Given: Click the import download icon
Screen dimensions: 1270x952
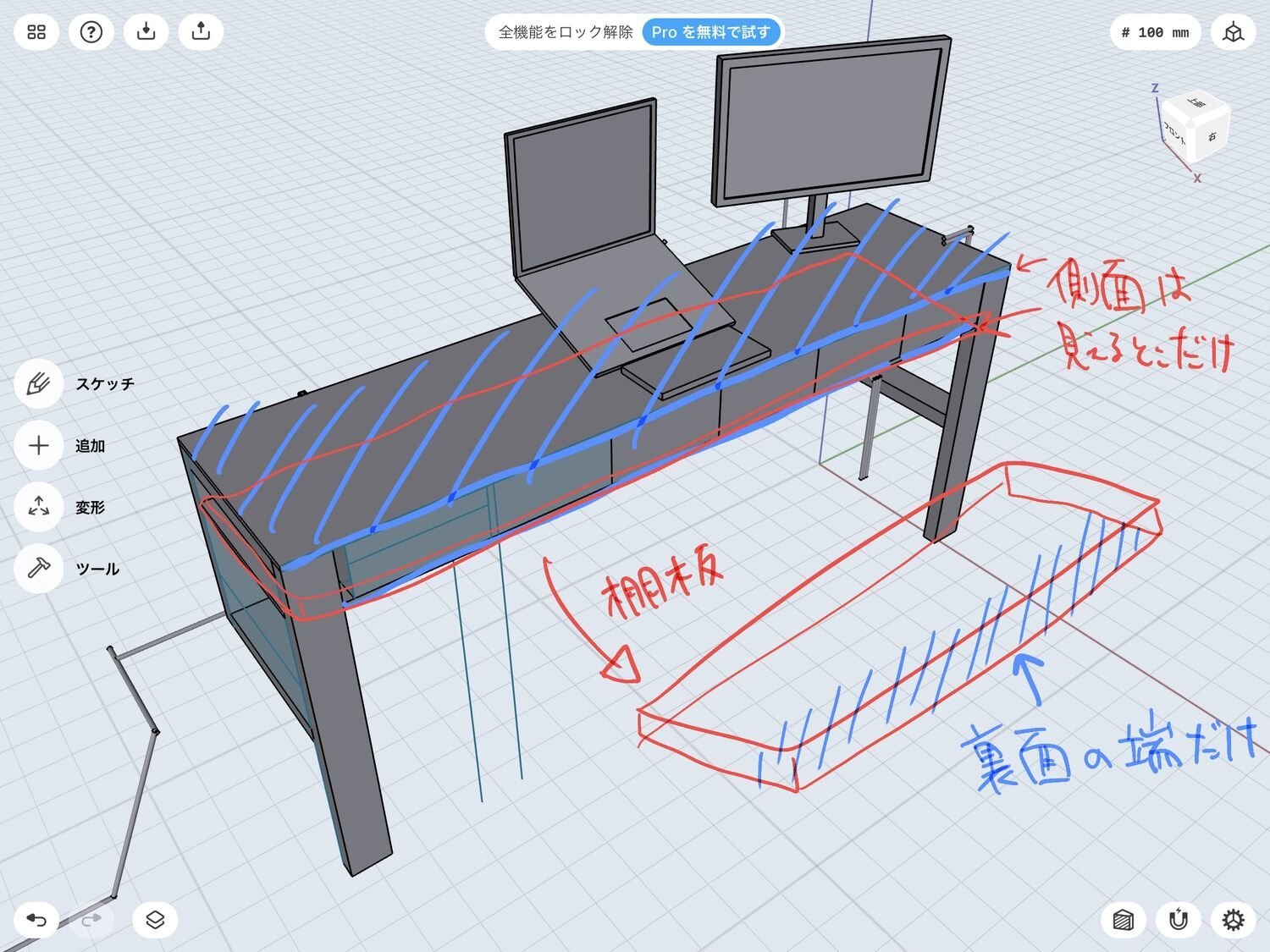Looking at the screenshot, I should click(146, 32).
